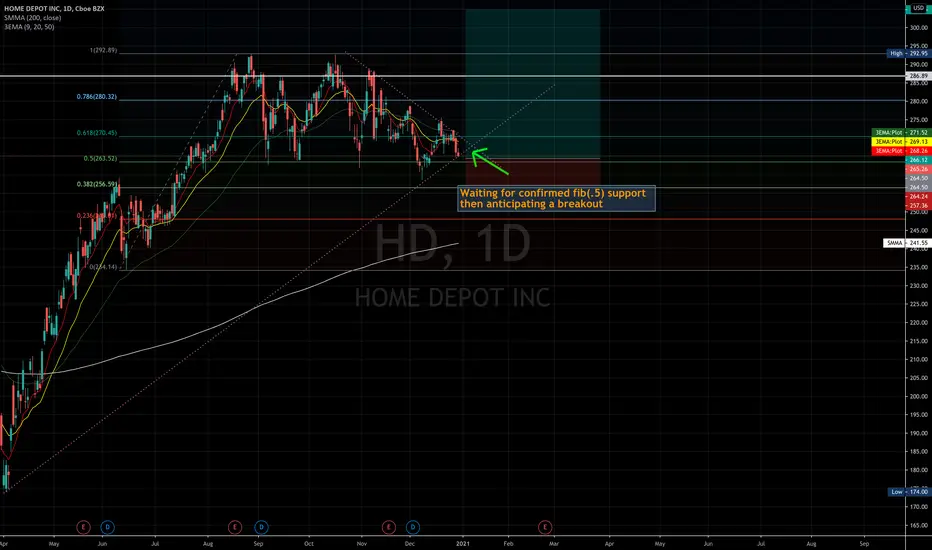Click the 264.24 red price label
The height and width of the screenshot is (550, 932).
coord(918,196)
